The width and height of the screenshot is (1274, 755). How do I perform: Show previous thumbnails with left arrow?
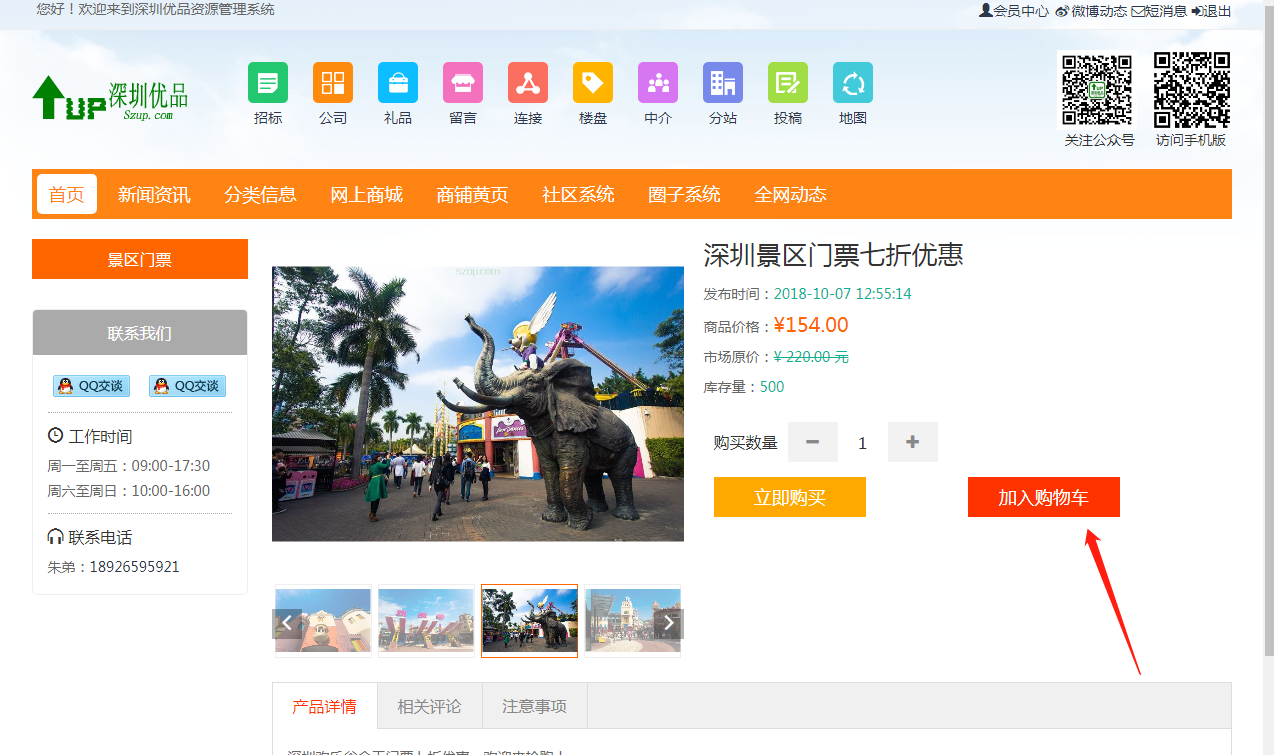pos(287,623)
